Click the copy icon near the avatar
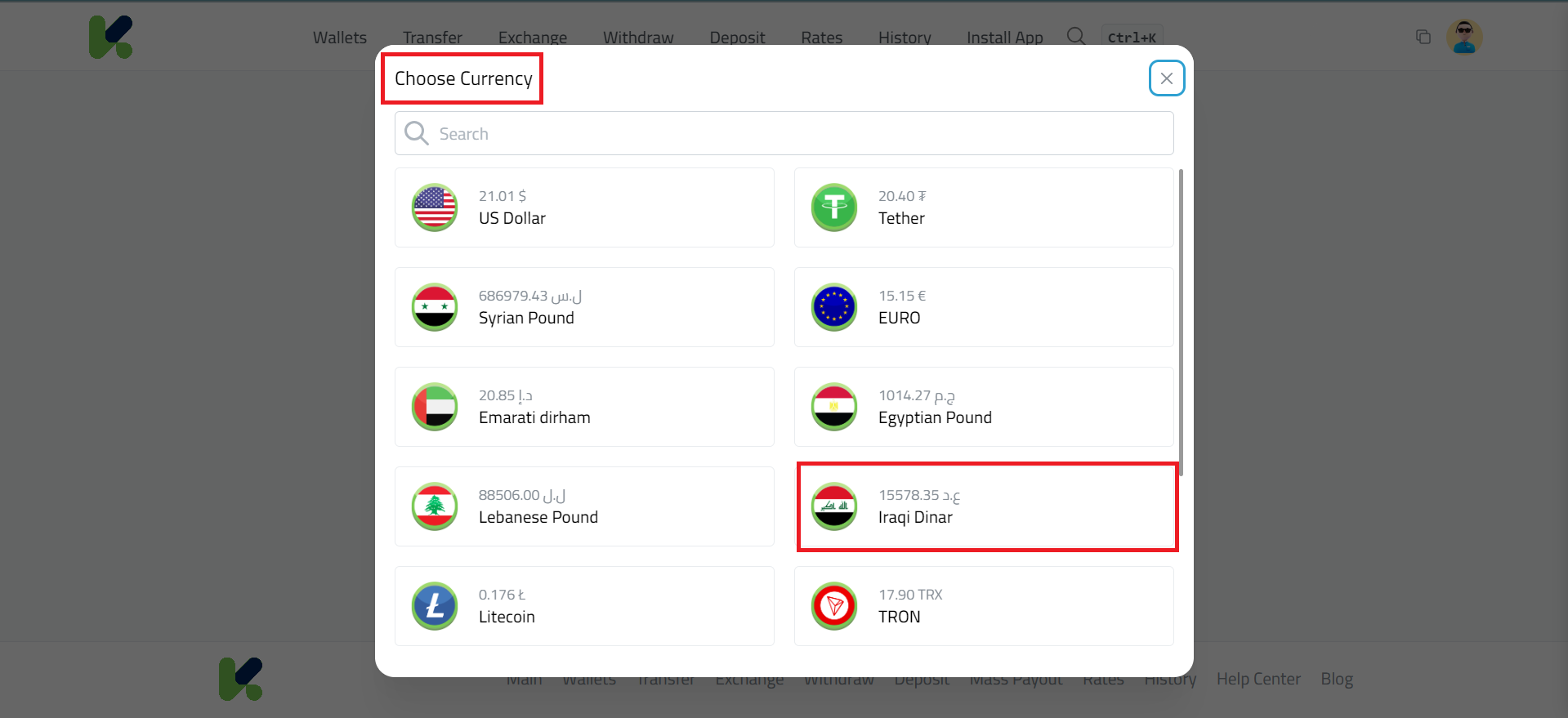This screenshot has width=1568, height=718. (x=1423, y=37)
